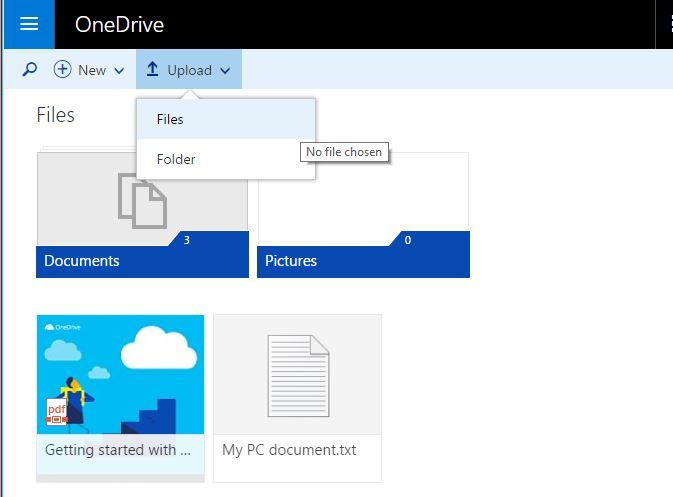
Task: Choose Folder from the Upload menu
Action: [x=226, y=159]
